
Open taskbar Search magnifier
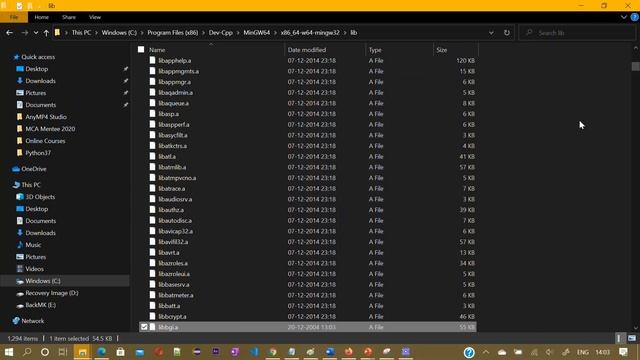[x=27, y=352]
